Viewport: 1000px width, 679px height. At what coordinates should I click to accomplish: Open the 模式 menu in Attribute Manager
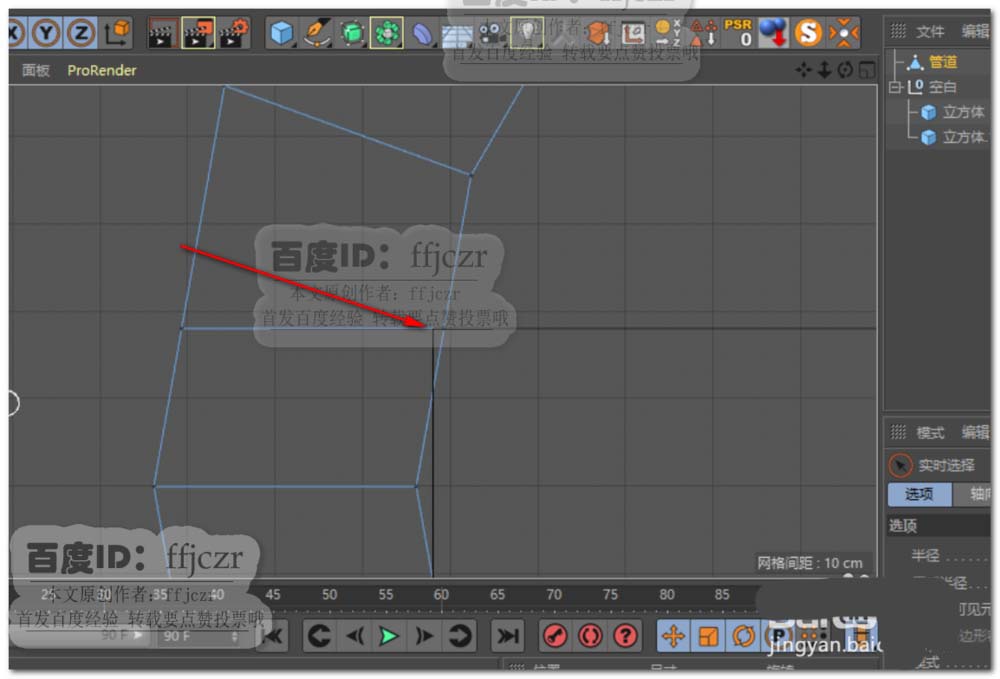tap(930, 433)
